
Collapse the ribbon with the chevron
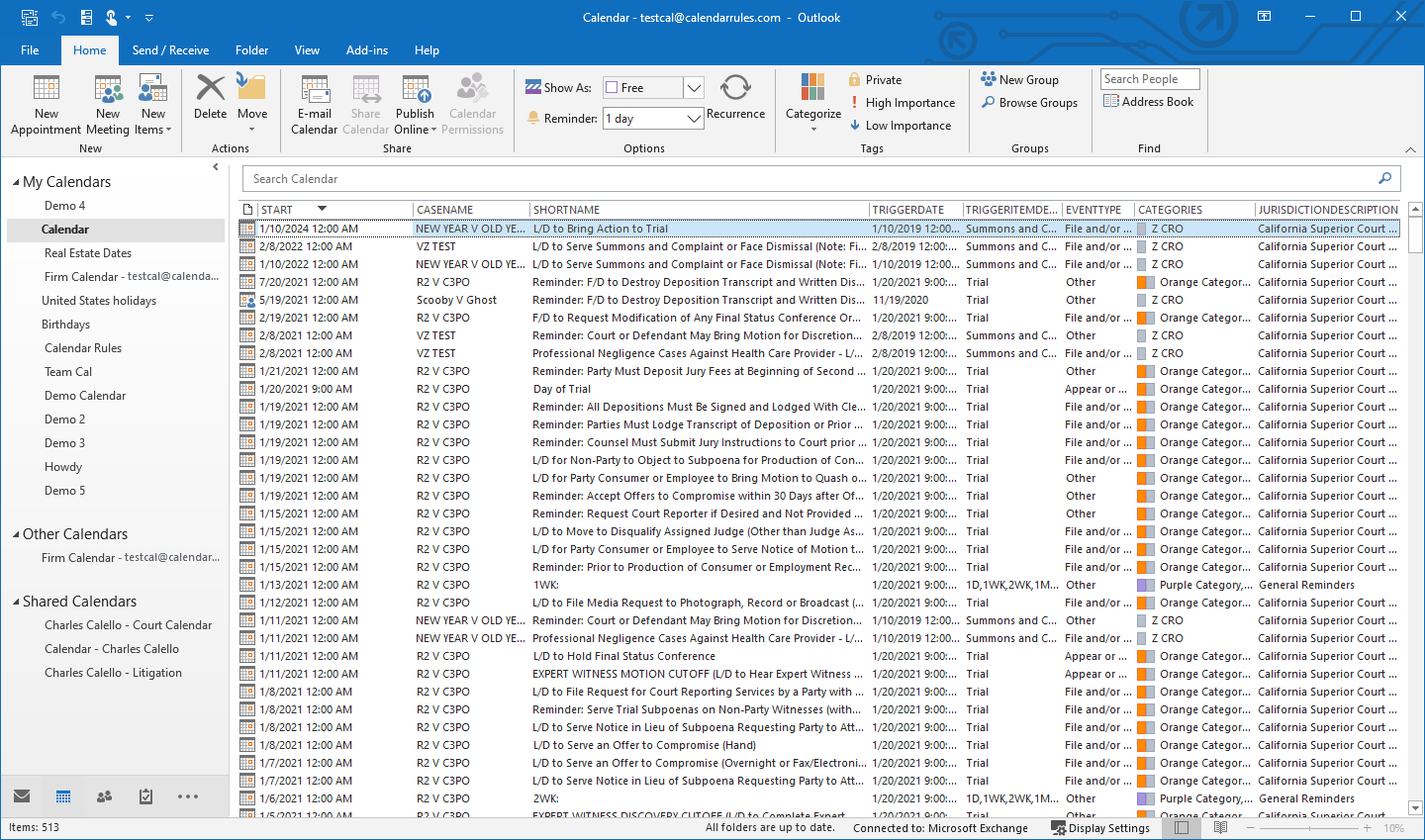click(x=1410, y=149)
